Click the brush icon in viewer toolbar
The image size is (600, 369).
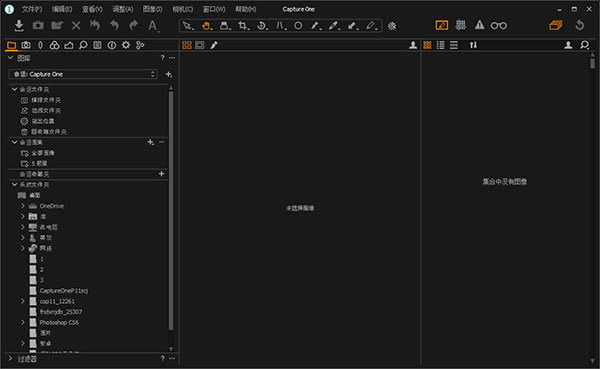click(214, 45)
